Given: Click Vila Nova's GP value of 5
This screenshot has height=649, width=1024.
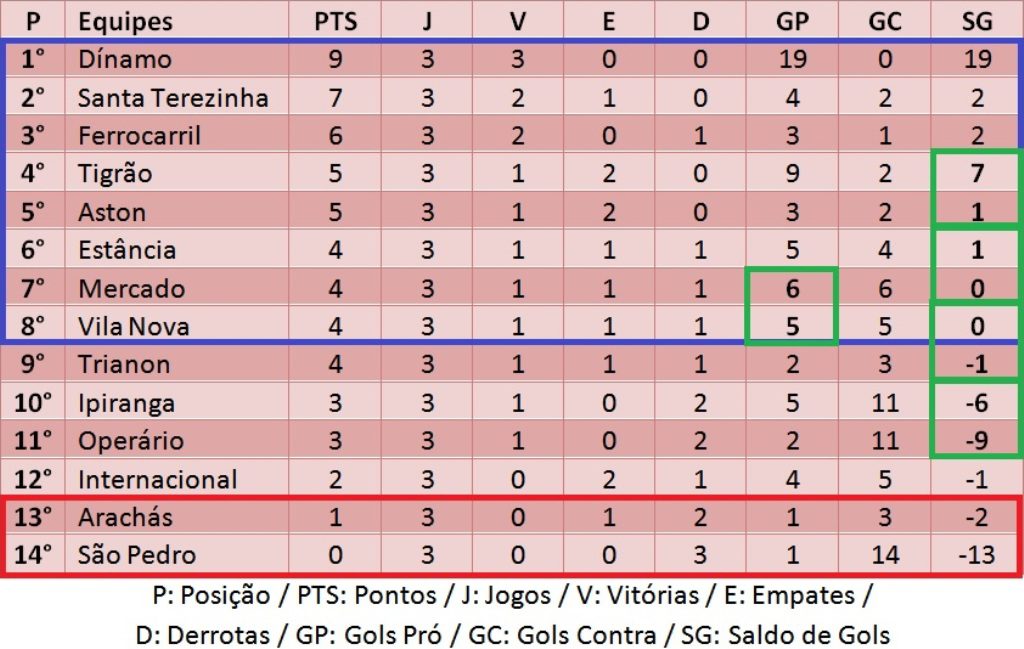Looking at the screenshot, I should (792, 327).
